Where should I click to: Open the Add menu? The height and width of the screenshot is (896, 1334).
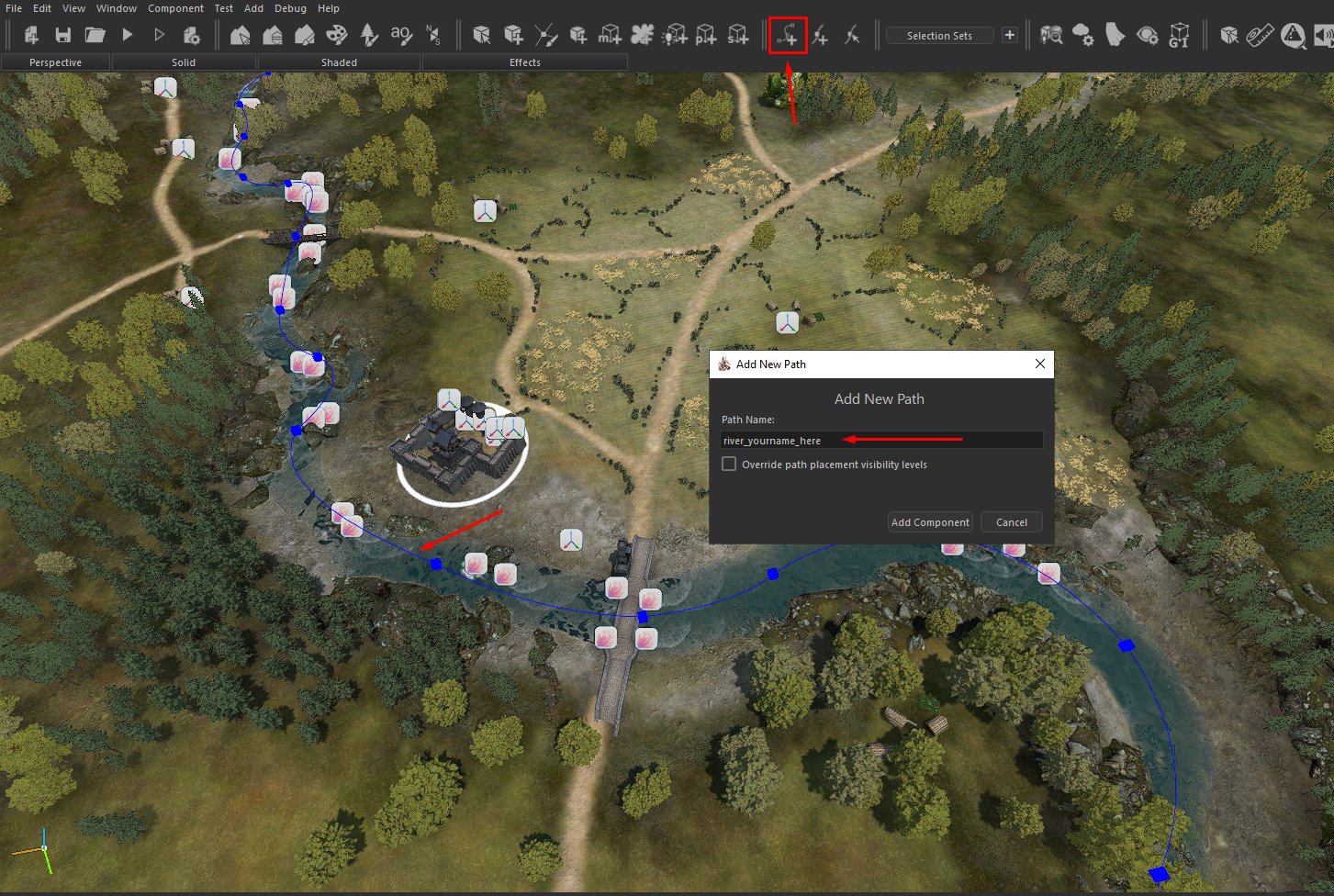coord(253,8)
